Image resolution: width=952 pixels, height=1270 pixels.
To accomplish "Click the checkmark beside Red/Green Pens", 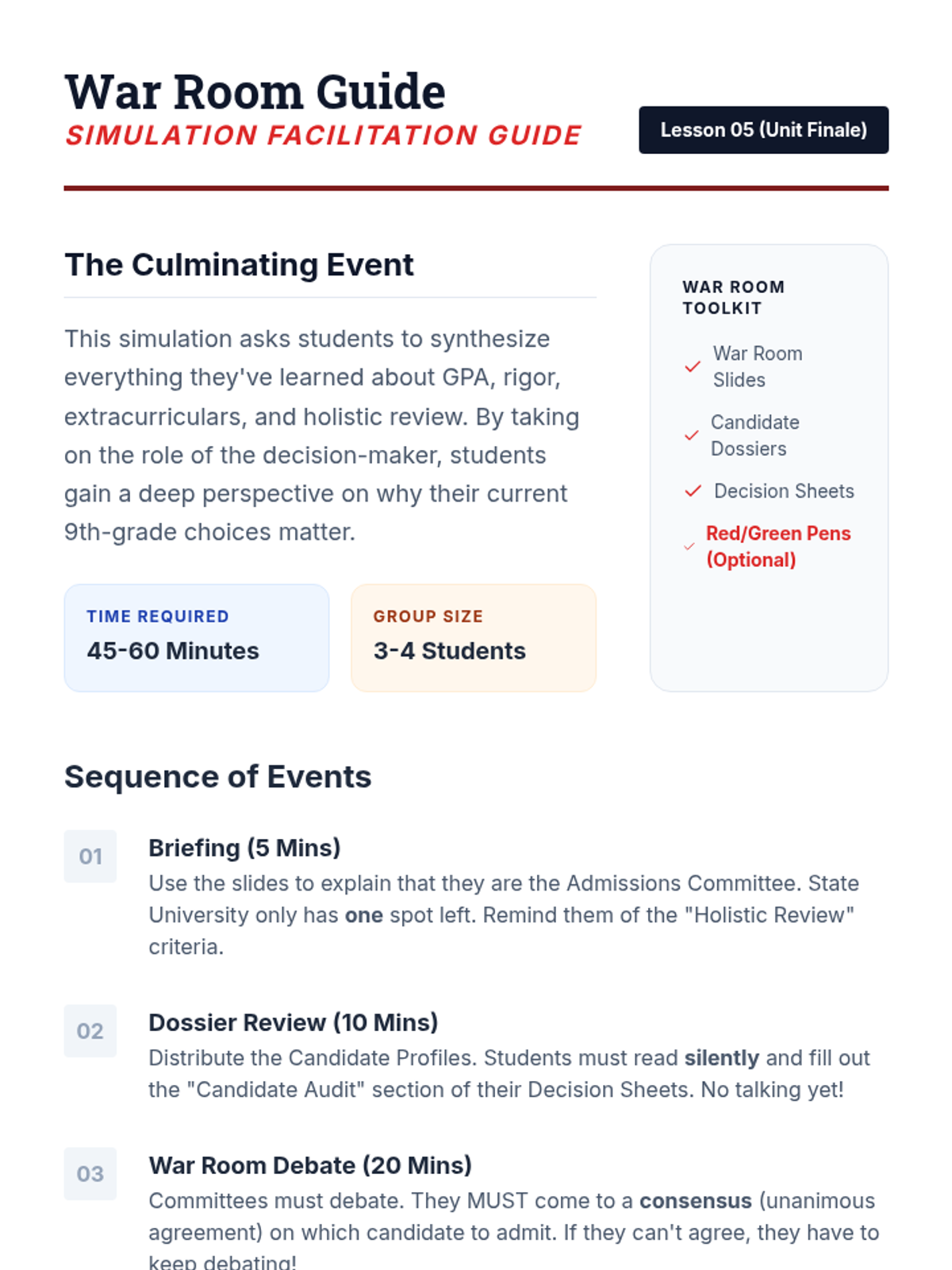I will pyautogui.click(x=689, y=546).
